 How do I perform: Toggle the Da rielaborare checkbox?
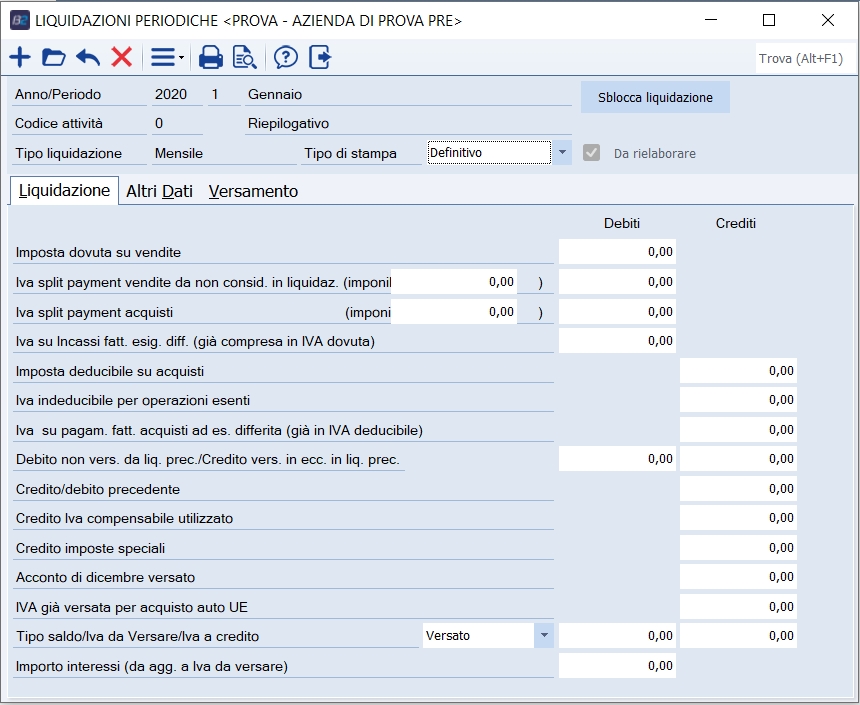pos(592,153)
